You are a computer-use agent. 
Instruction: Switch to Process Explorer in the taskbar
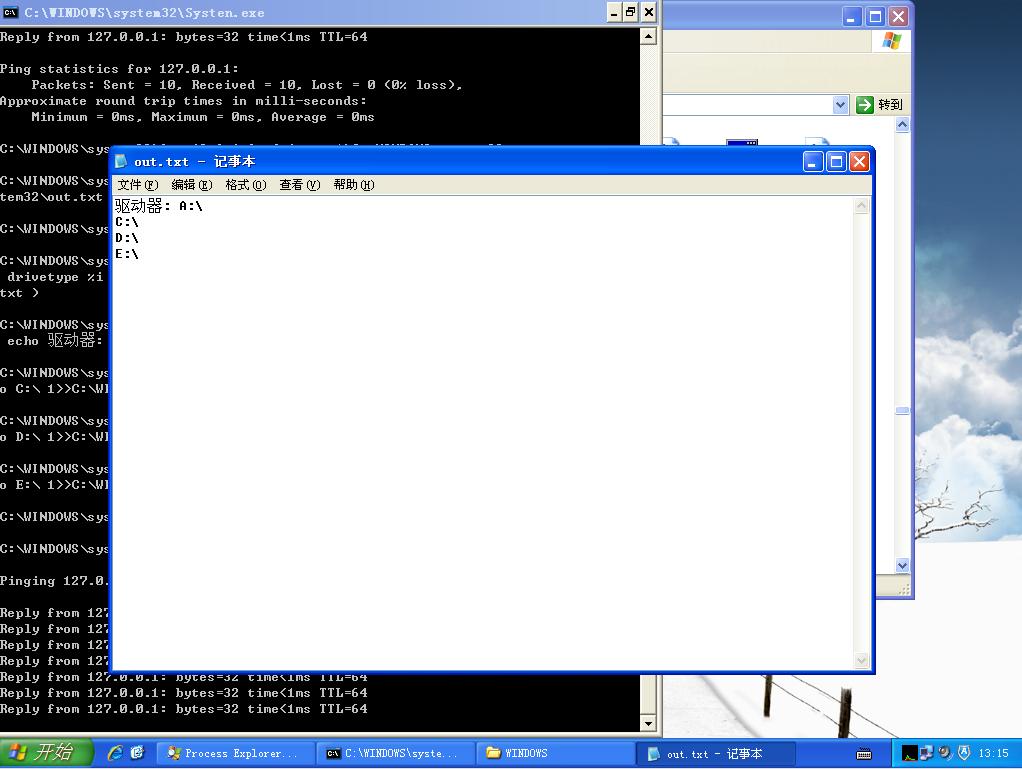click(232, 753)
